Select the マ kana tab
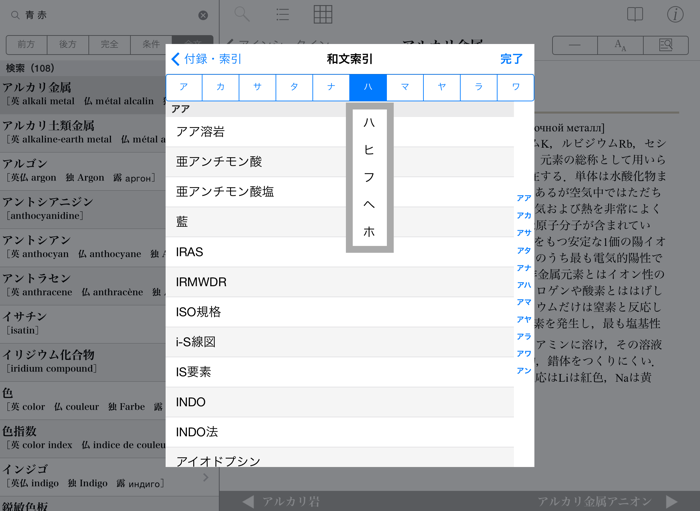The width and height of the screenshot is (700, 511). 405,87
